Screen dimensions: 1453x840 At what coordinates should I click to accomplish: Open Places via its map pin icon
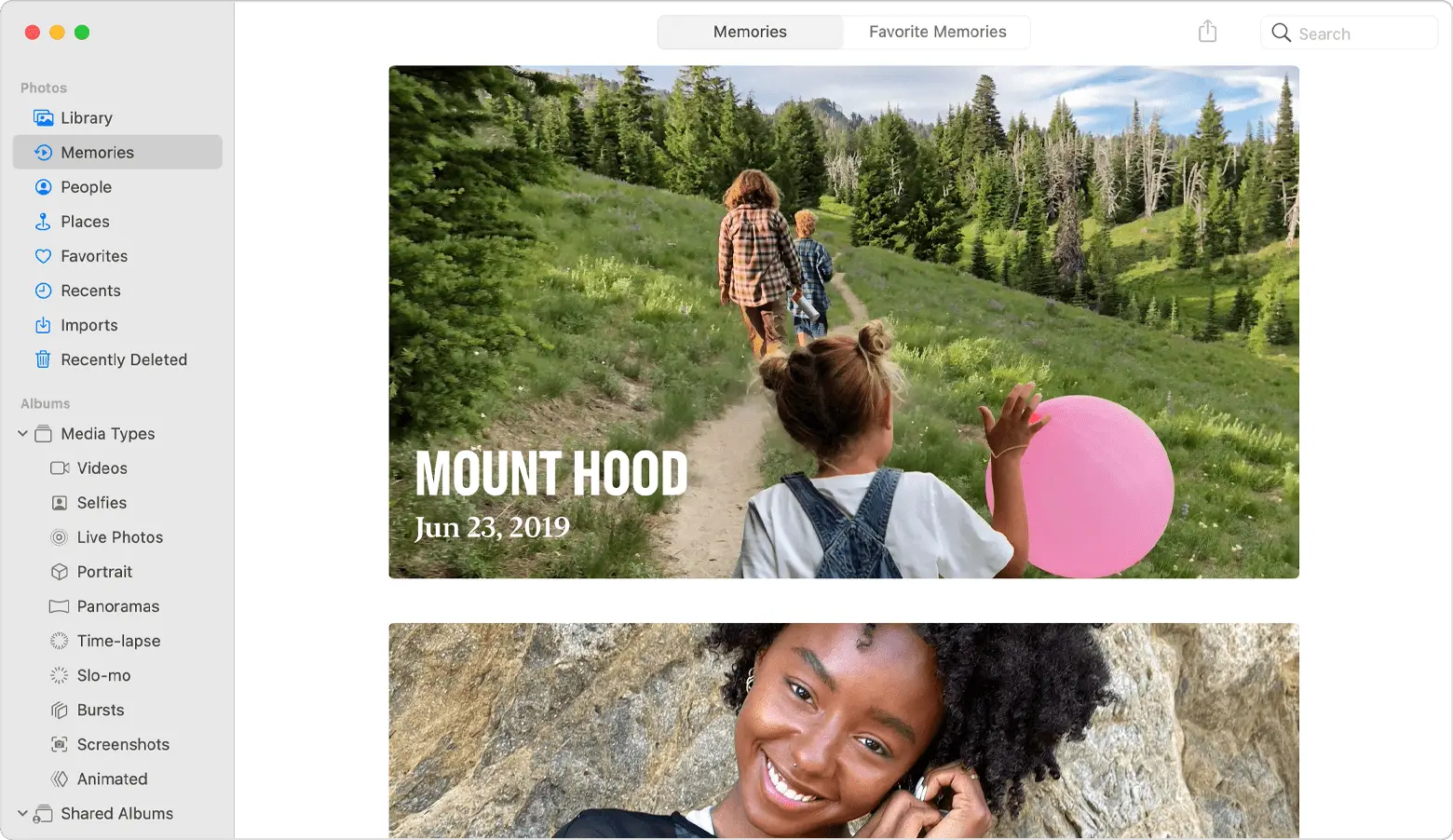[43, 222]
